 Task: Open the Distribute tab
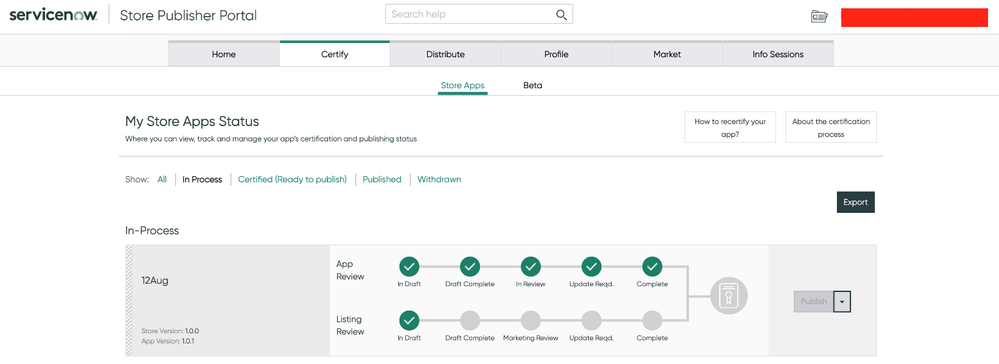pyautogui.click(x=445, y=54)
